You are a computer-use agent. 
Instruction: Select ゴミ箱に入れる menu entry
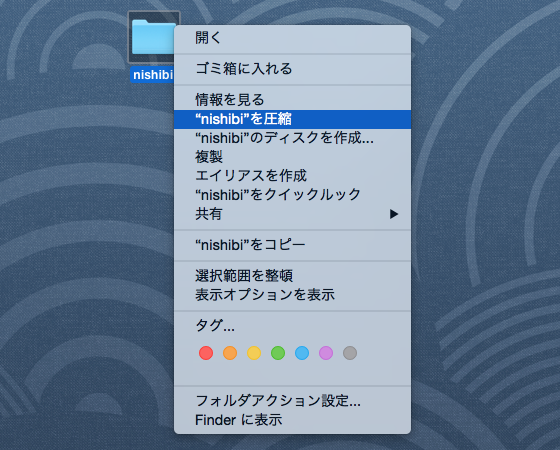click(292, 69)
